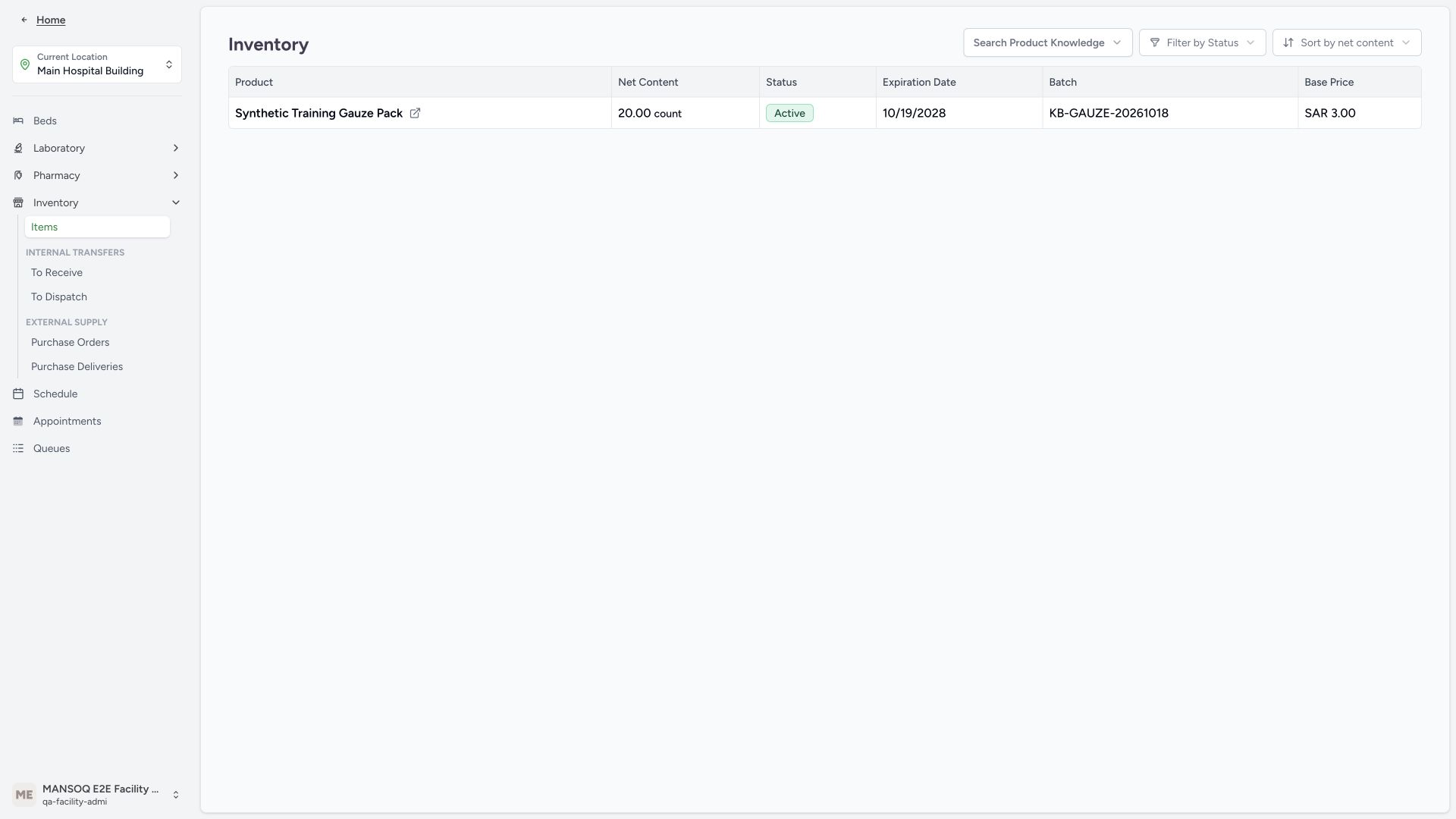
Task: Click the Laboratory microscope icon
Action: click(18, 148)
